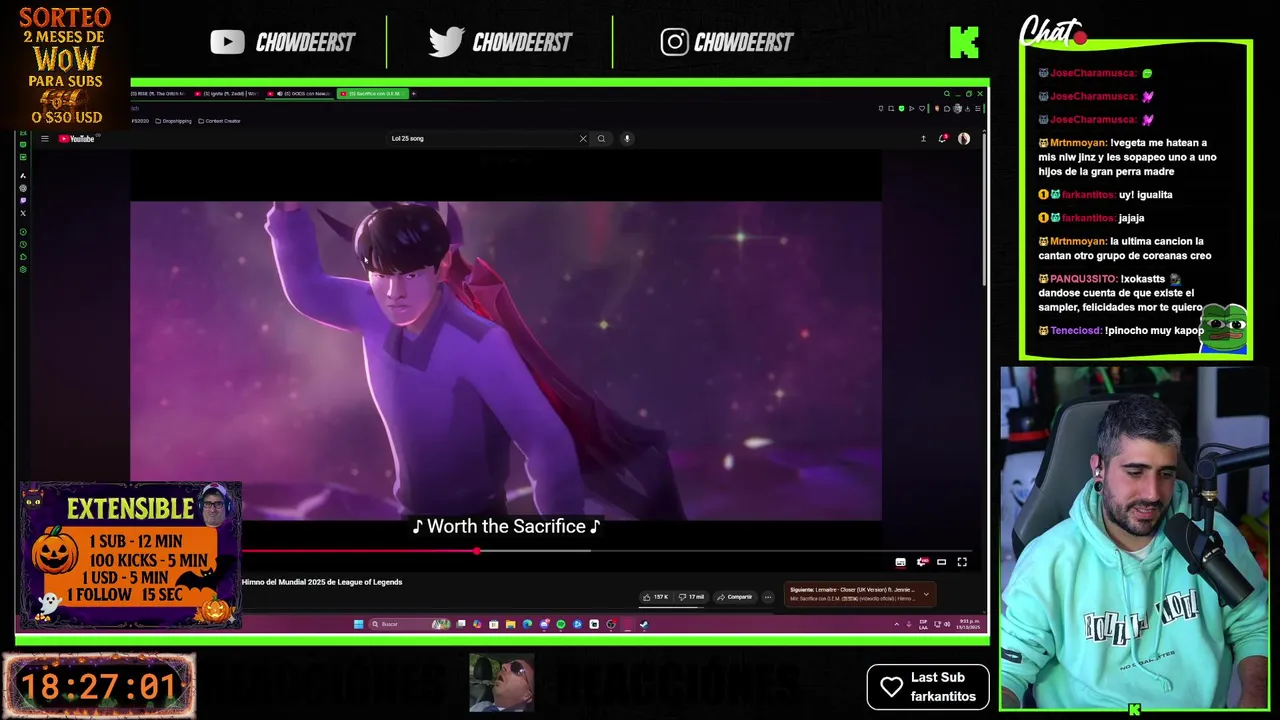Click the 'Compartir' share button
1280x720 pixels.
(735, 597)
